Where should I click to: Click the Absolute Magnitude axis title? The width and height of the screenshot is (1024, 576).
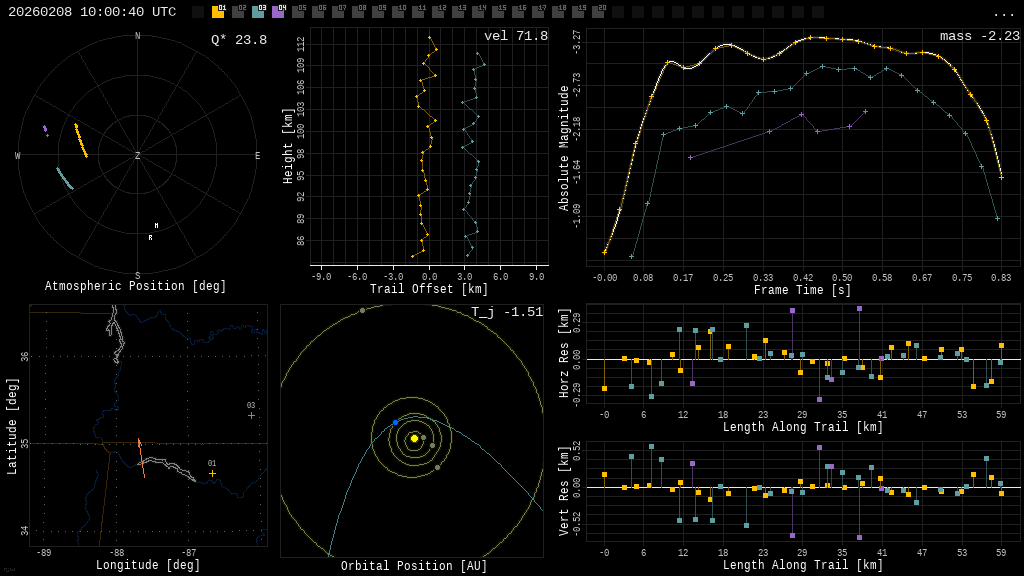(x=564, y=148)
